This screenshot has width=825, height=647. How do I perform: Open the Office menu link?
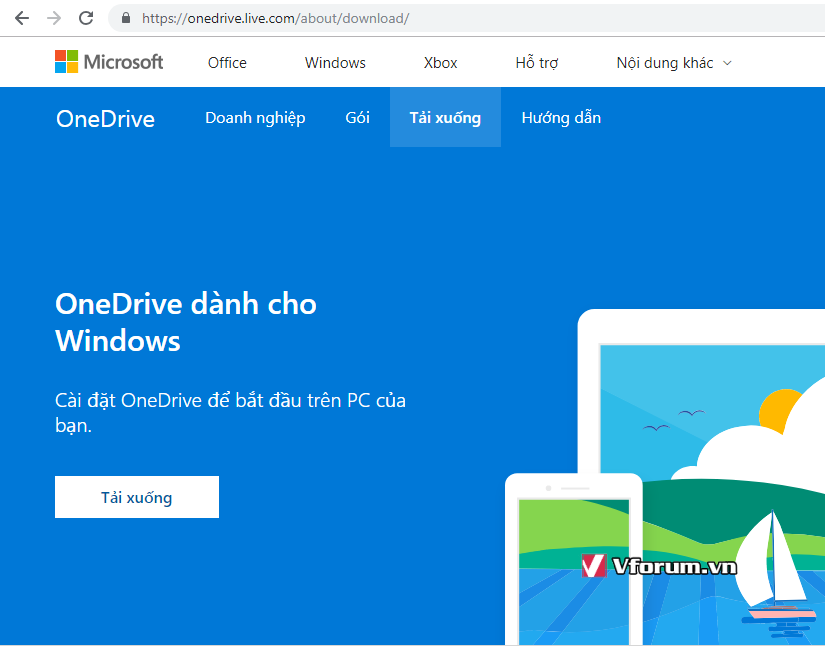coord(227,63)
